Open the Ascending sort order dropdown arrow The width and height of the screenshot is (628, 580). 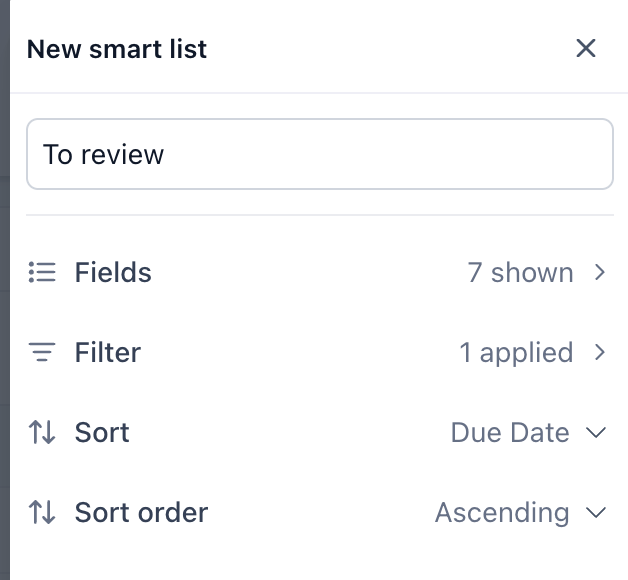tap(596, 512)
